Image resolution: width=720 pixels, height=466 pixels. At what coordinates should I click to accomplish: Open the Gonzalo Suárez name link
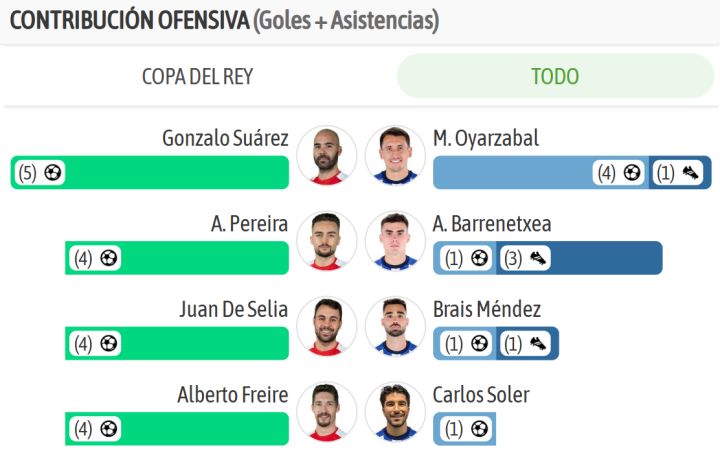click(225, 139)
